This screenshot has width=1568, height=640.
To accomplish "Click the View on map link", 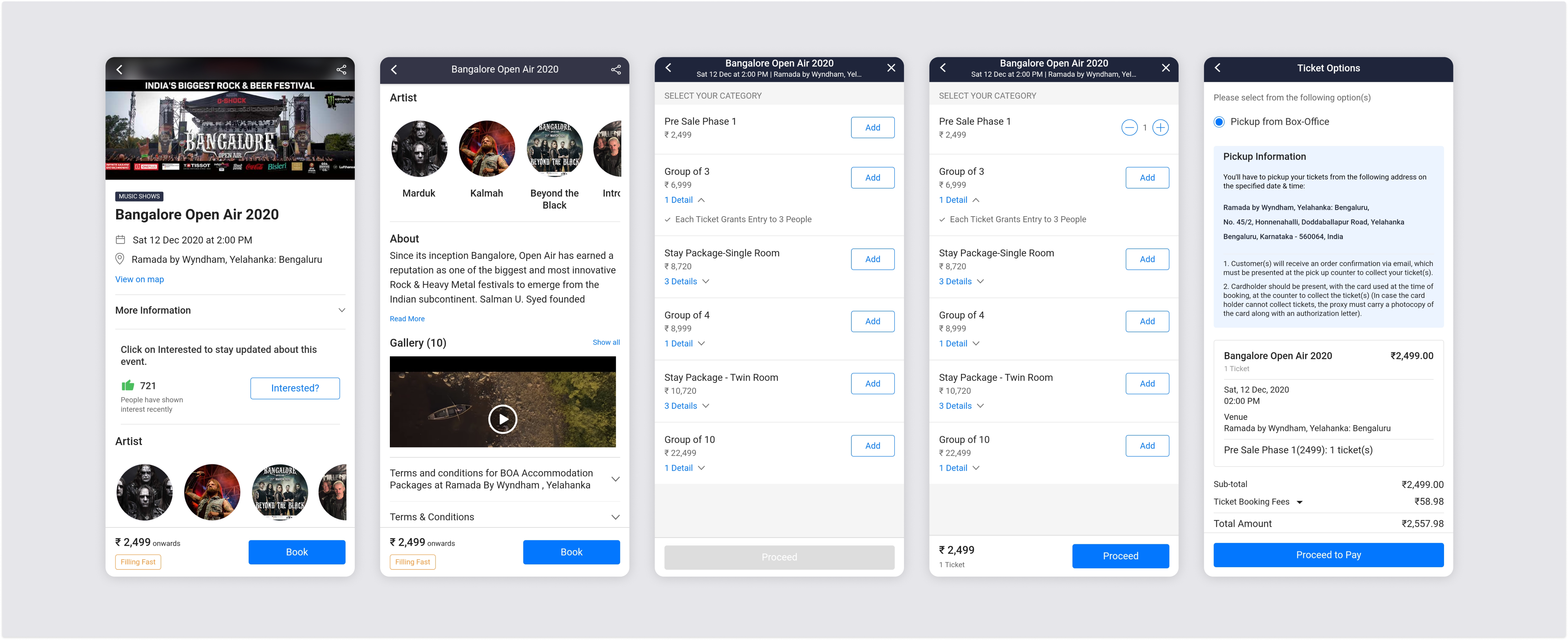I will pyautogui.click(x=139, y=280).
